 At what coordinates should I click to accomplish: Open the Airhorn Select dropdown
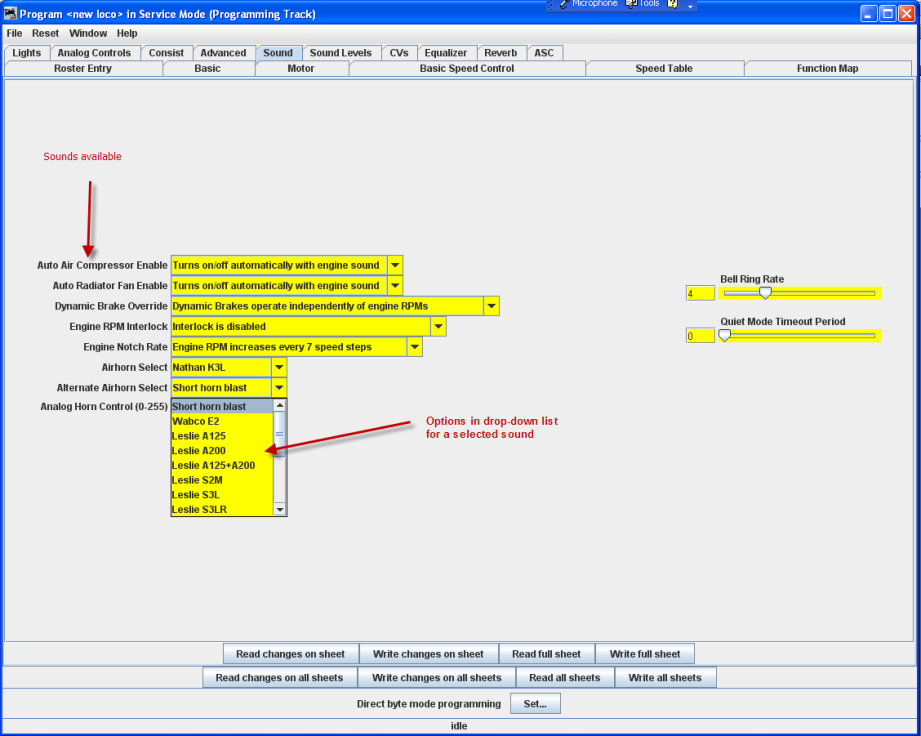click(x=279, y=367)
